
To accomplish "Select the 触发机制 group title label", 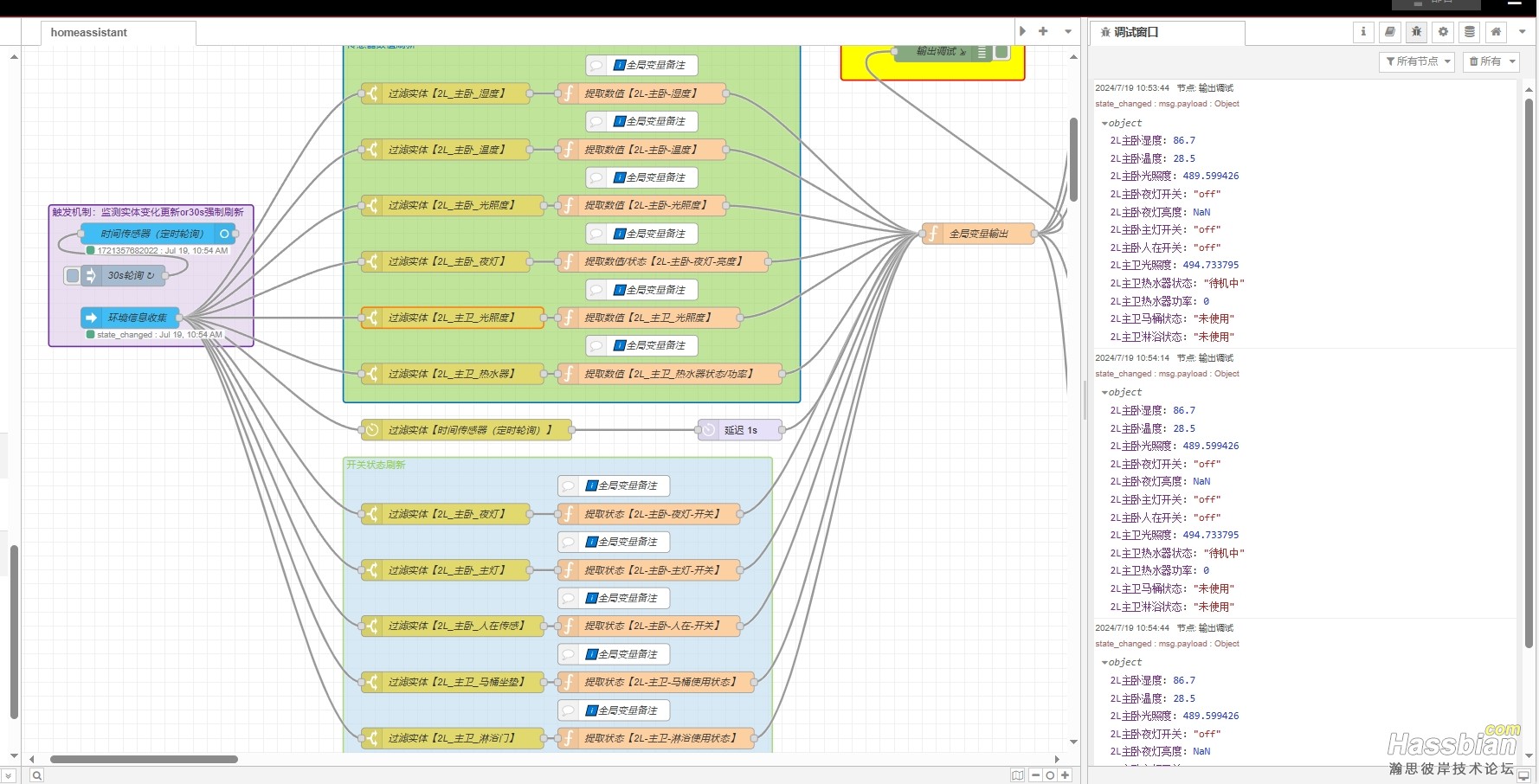I will pyautogui.click(x=148, y=212).
